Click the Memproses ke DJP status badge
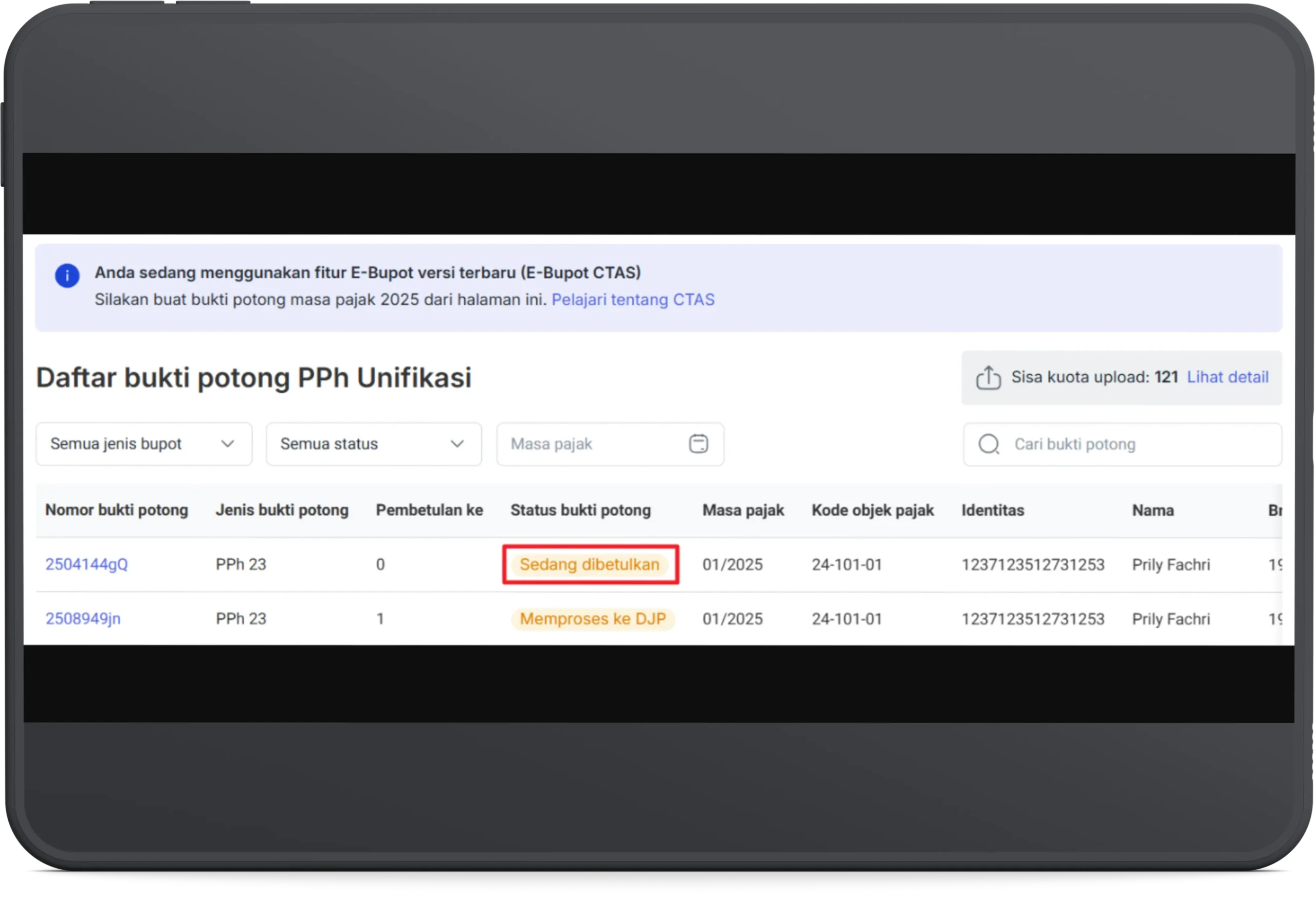 (x=592, y=618)
